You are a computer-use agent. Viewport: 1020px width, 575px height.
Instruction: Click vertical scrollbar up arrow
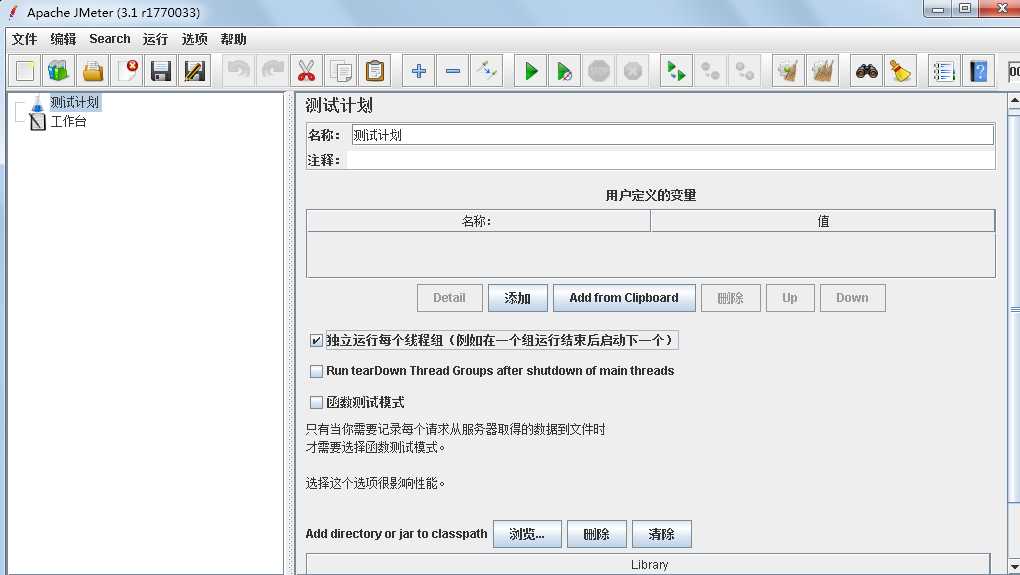pyautogui.click(x=1014, y=101)
